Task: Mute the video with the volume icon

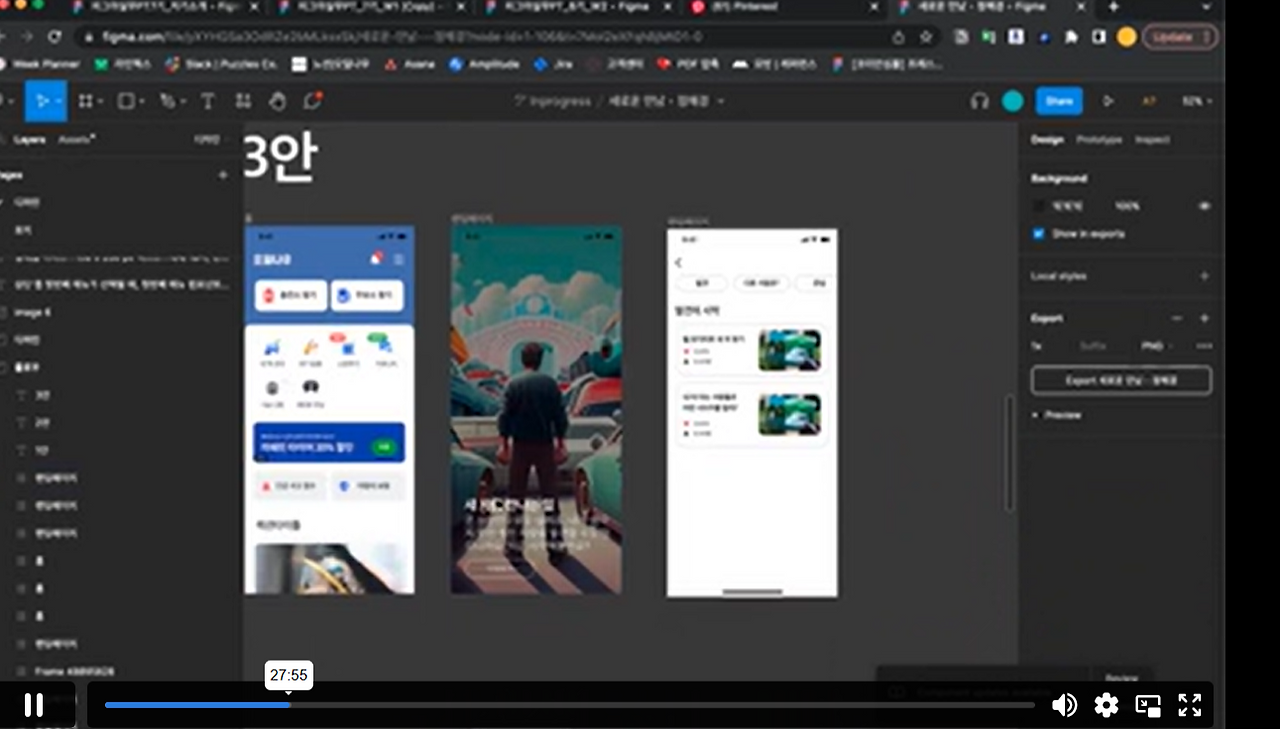Action: click(1064, 705)
